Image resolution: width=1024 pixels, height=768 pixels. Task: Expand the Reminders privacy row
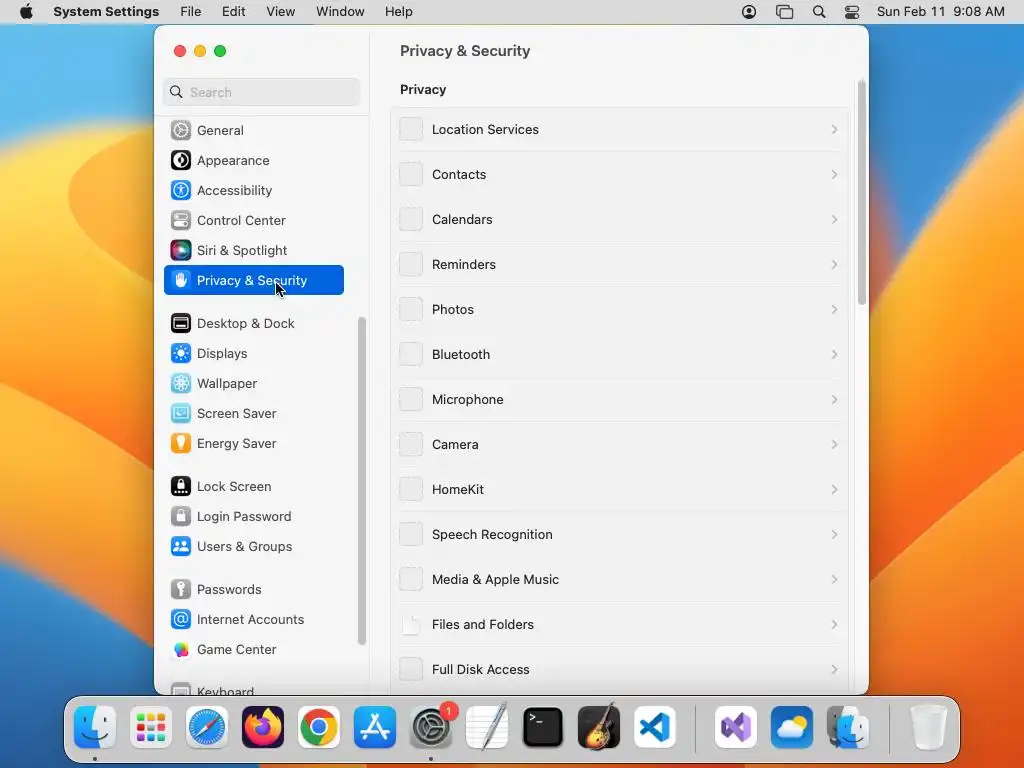[619, 264]
